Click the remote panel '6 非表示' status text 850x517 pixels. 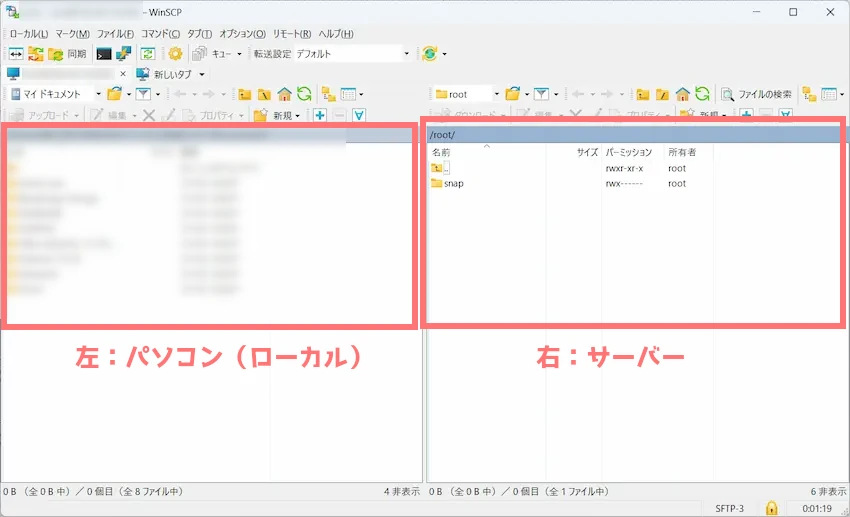tap(828, 492)
